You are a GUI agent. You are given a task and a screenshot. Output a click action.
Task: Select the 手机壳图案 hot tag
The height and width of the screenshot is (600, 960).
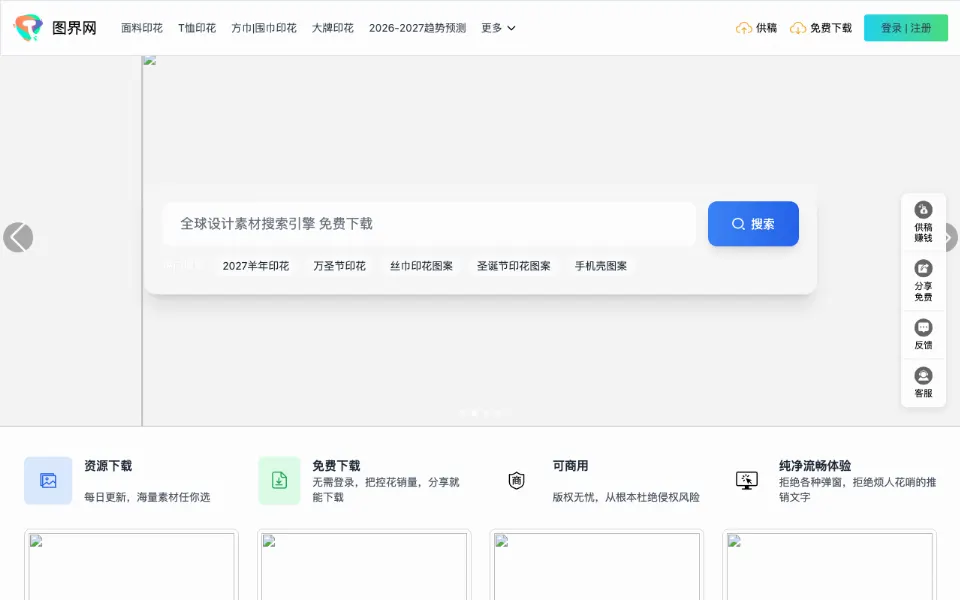tap(600, 266)
